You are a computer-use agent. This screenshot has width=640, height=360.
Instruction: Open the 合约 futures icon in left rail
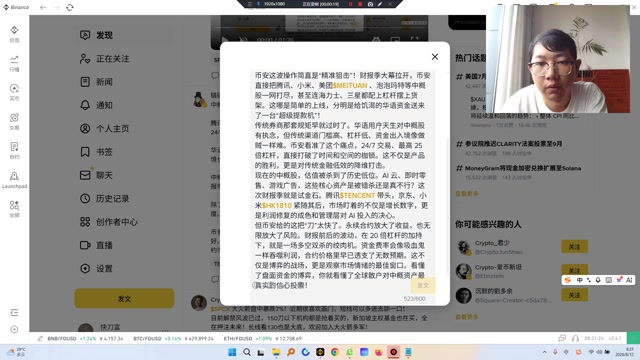point(14,150)
